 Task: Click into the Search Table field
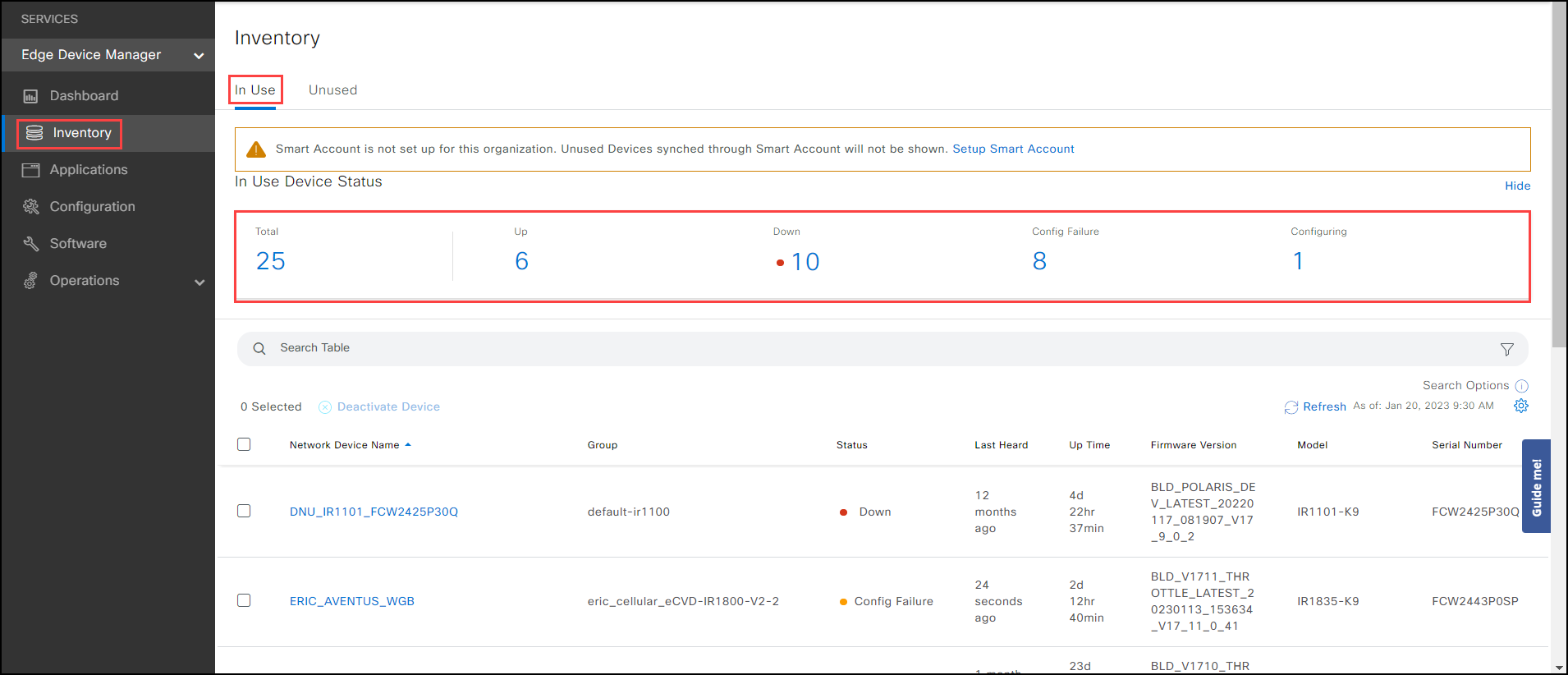tap(883, 349)
